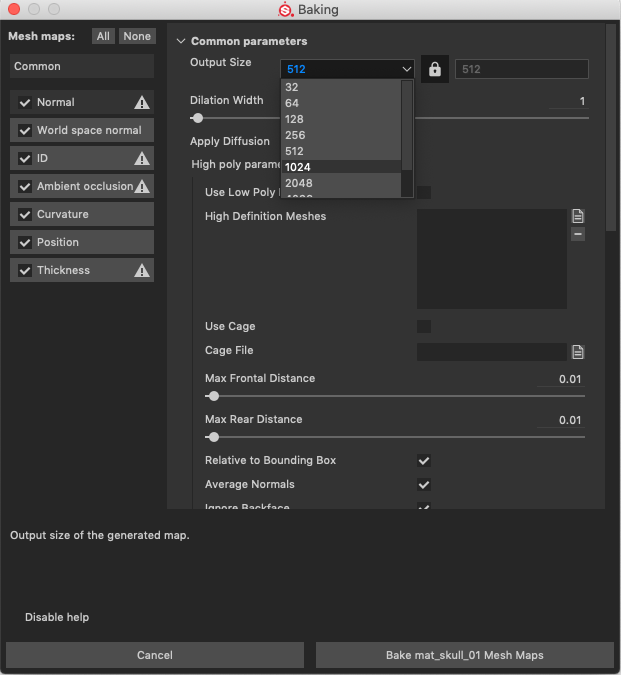This screenshot has height=675, width=621.
Task: Click the file icon to add High Definition Meshes
Action: 578,216
